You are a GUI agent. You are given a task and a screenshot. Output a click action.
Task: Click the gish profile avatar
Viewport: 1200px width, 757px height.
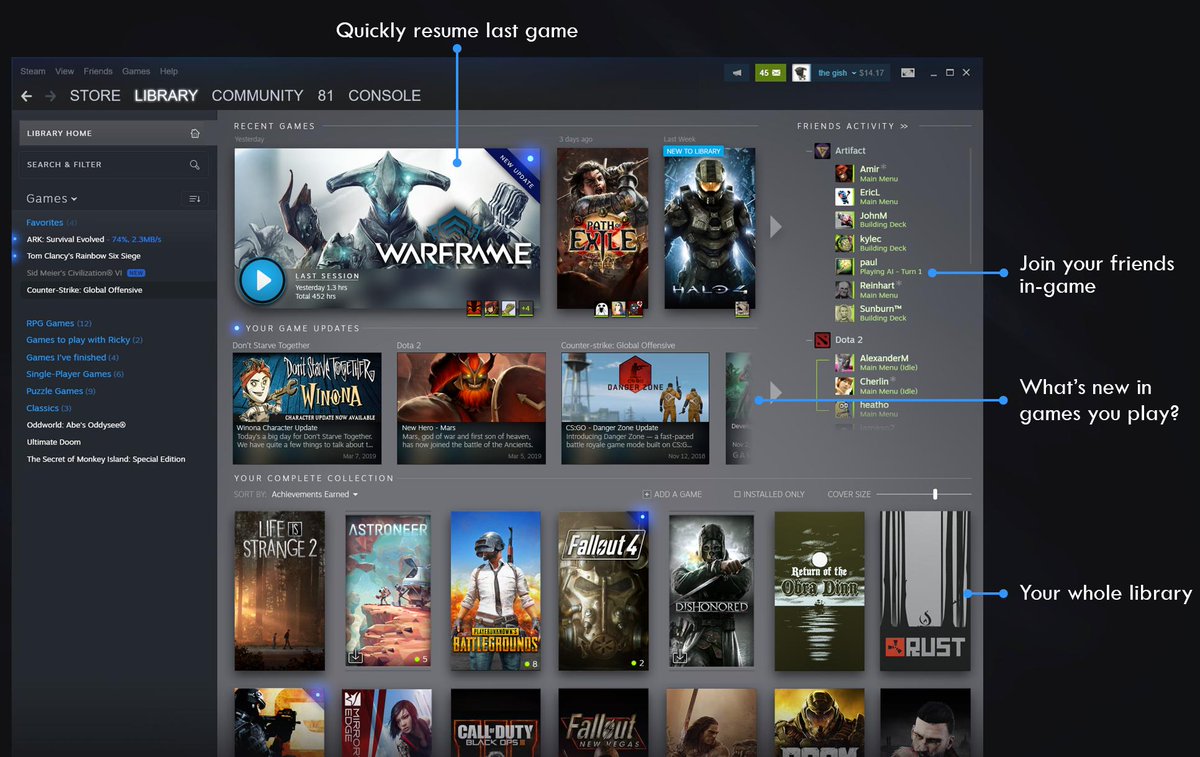801,73
